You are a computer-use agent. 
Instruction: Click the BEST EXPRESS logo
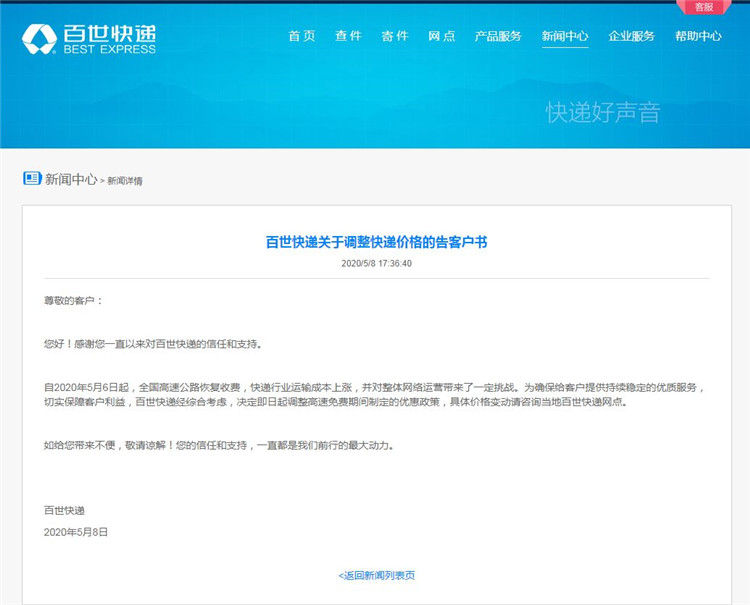(89, 39)
